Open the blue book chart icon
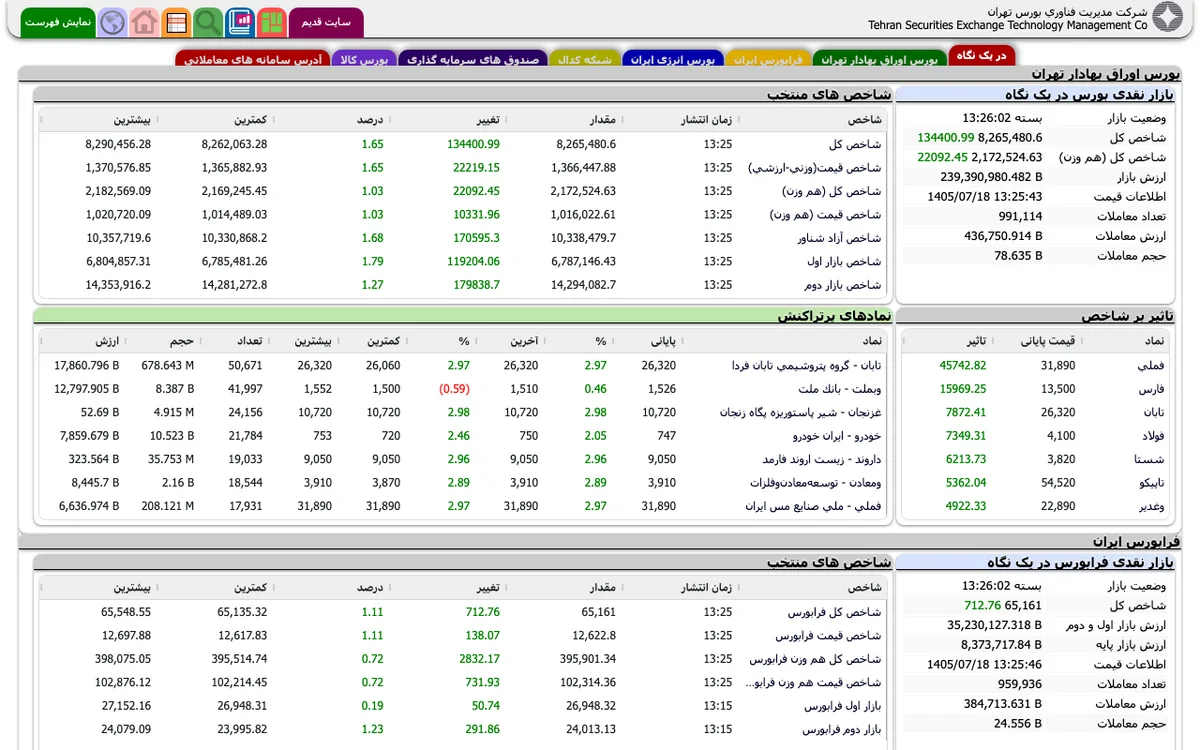Screen dimensions: 1200x750 [240, 21]
